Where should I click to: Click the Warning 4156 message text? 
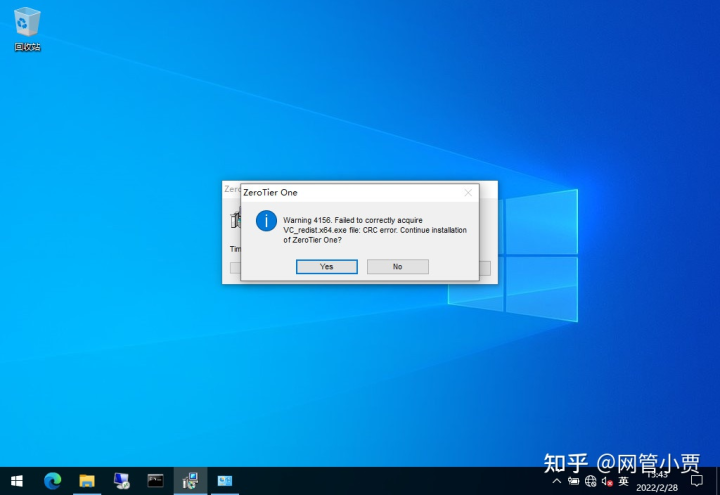click(375, 230)
